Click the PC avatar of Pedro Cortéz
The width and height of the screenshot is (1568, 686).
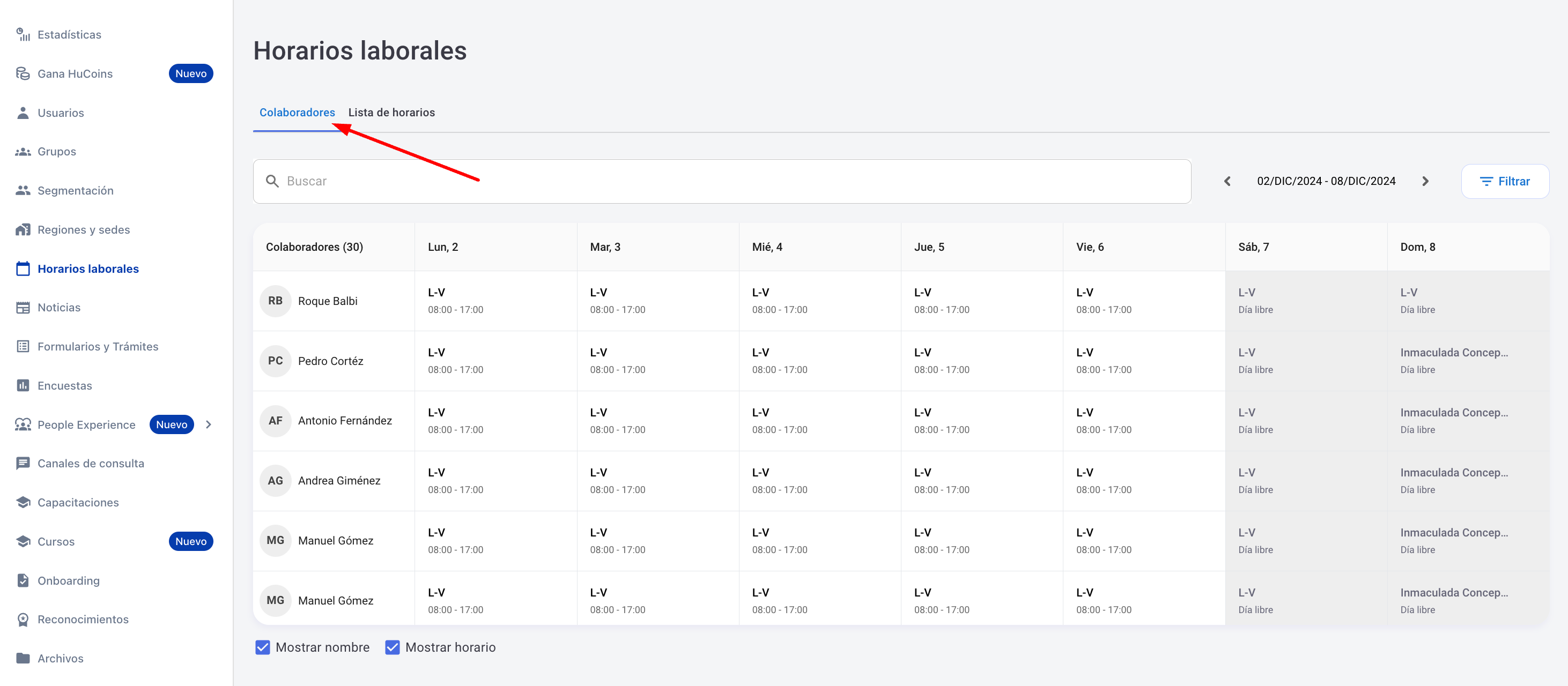[x=275, y=361]
